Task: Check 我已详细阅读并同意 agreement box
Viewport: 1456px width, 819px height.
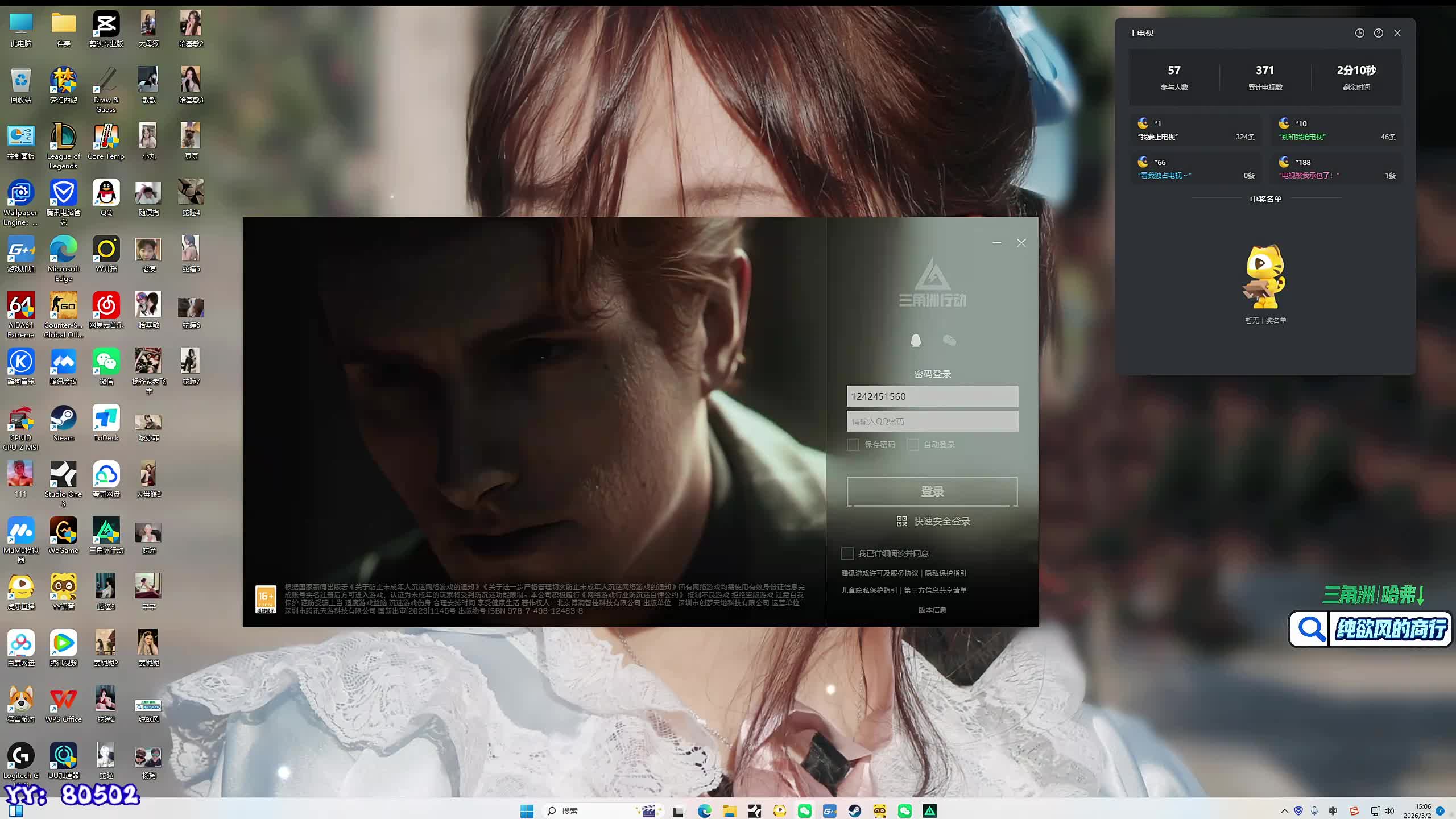Action: tap(847, 553)
